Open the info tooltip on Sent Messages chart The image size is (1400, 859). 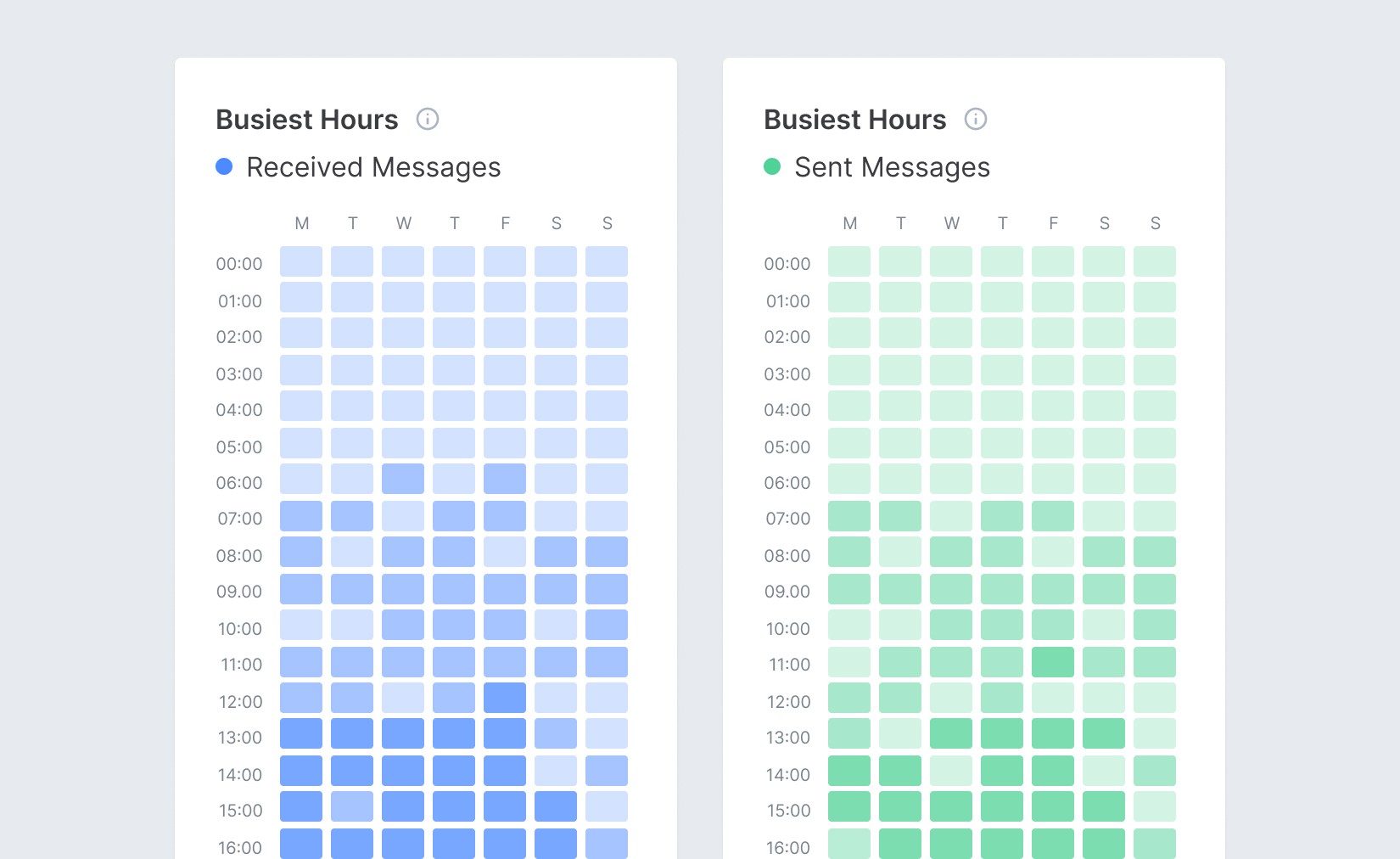coord(977,120)
